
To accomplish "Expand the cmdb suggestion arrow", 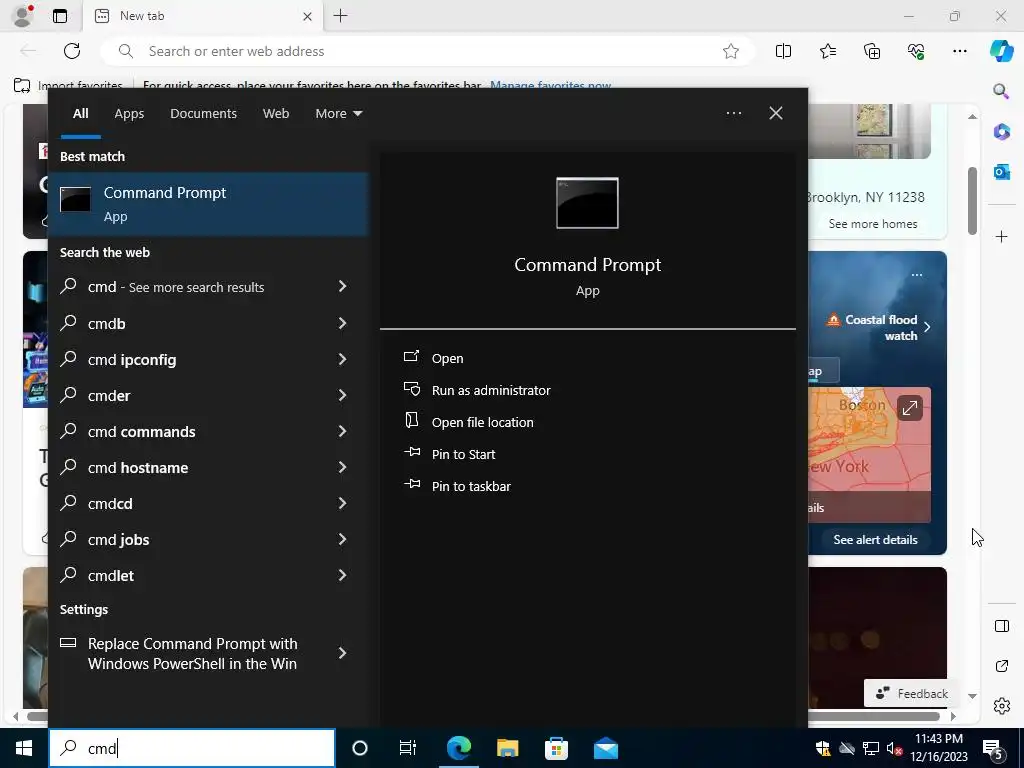I will click(342, 323).
